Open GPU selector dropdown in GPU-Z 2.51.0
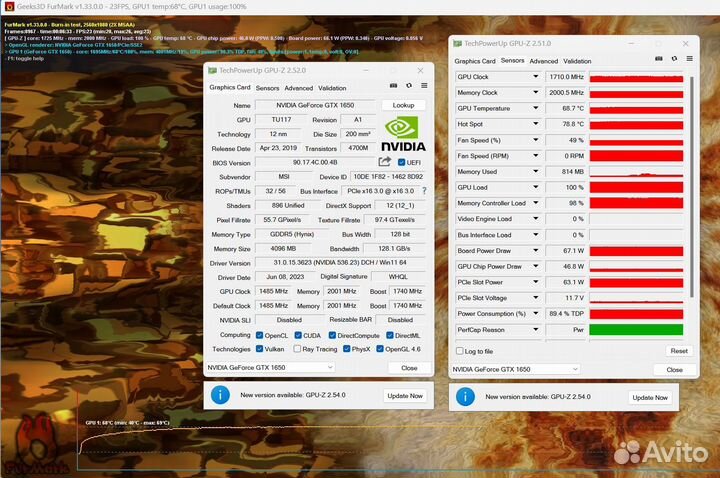Image resolution: width=720 pixels, height=478 pixels. (x=515, y=369)
